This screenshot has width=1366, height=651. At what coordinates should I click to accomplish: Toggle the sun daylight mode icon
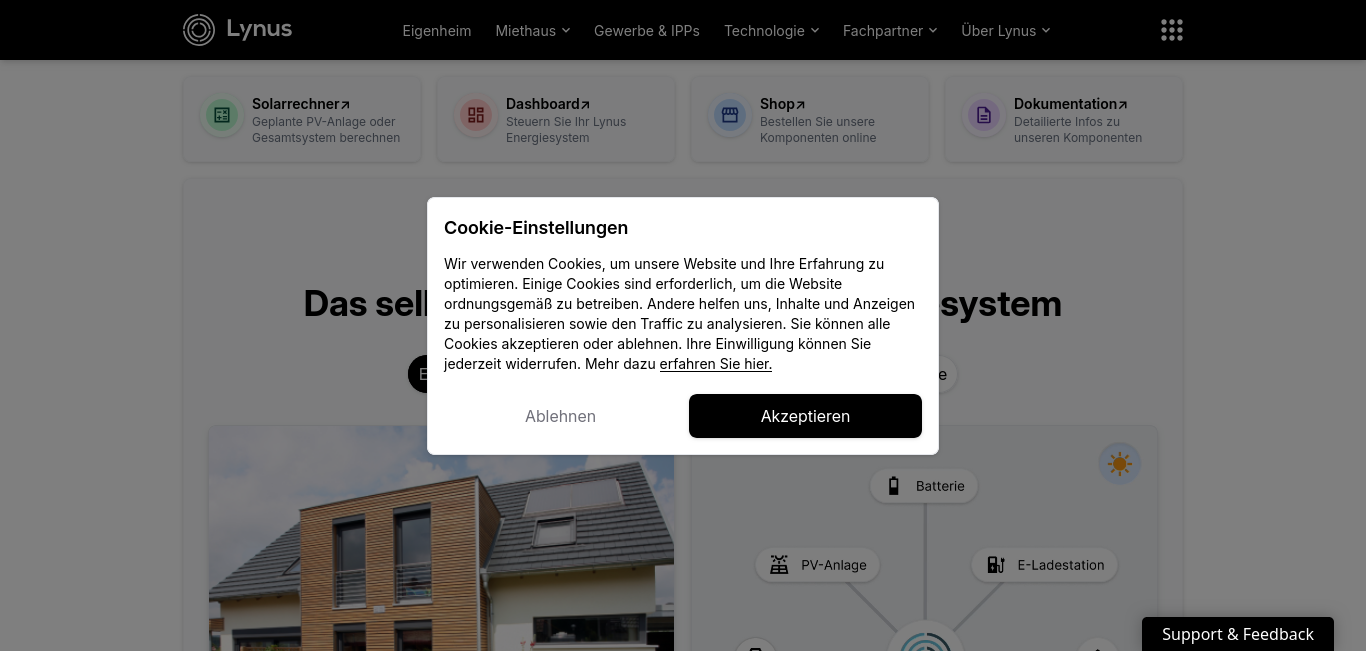click(1119, 464)
